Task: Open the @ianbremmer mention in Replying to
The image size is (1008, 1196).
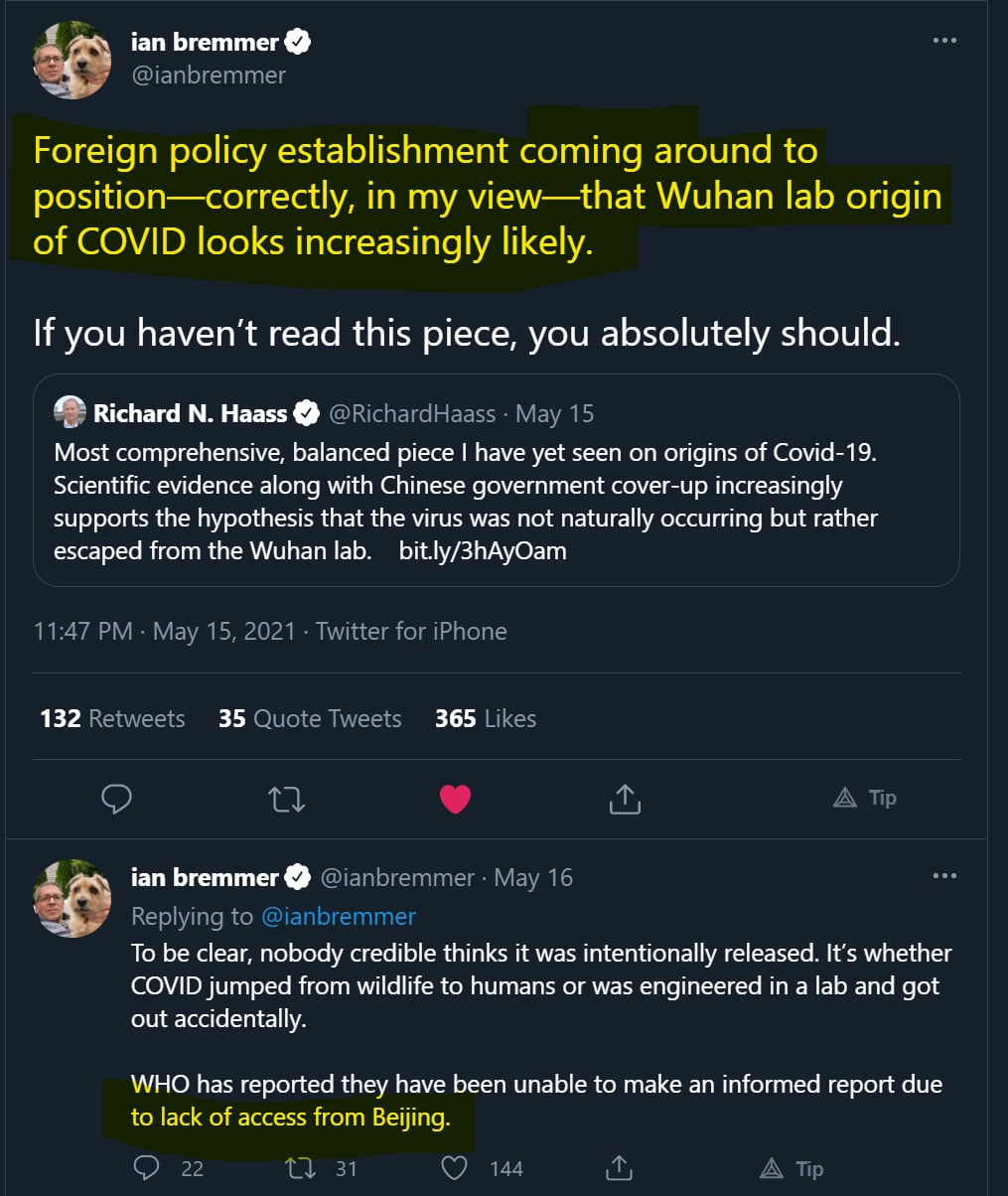Action: point(338,915)
